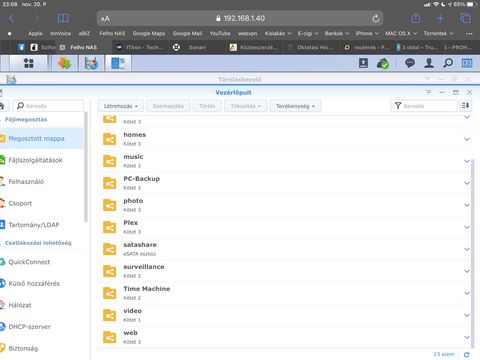Go to Control Panel home icon
Screen dimensions: 480x360
2,106
